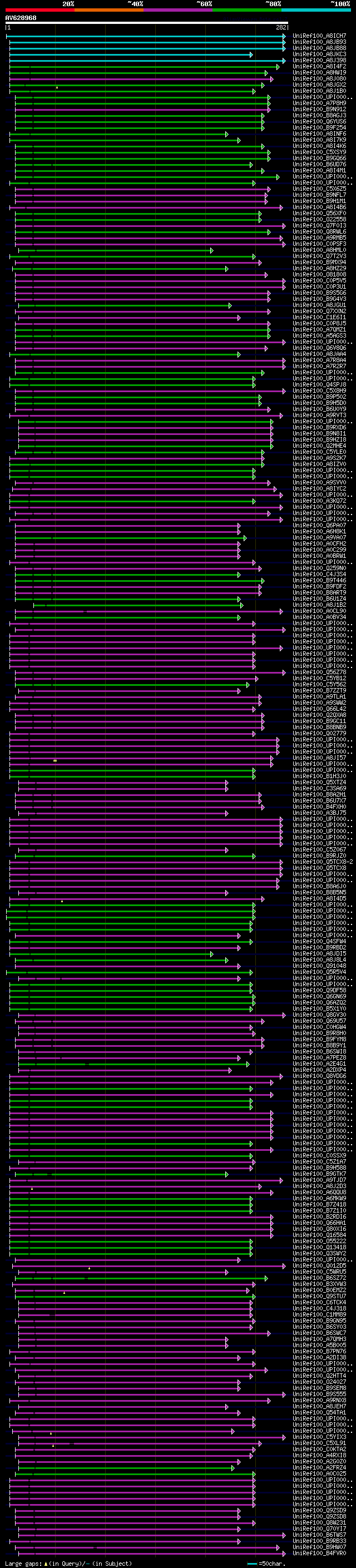Select hit label UniRef100_A8J080

pyautogui.click(x=319, y=79)
